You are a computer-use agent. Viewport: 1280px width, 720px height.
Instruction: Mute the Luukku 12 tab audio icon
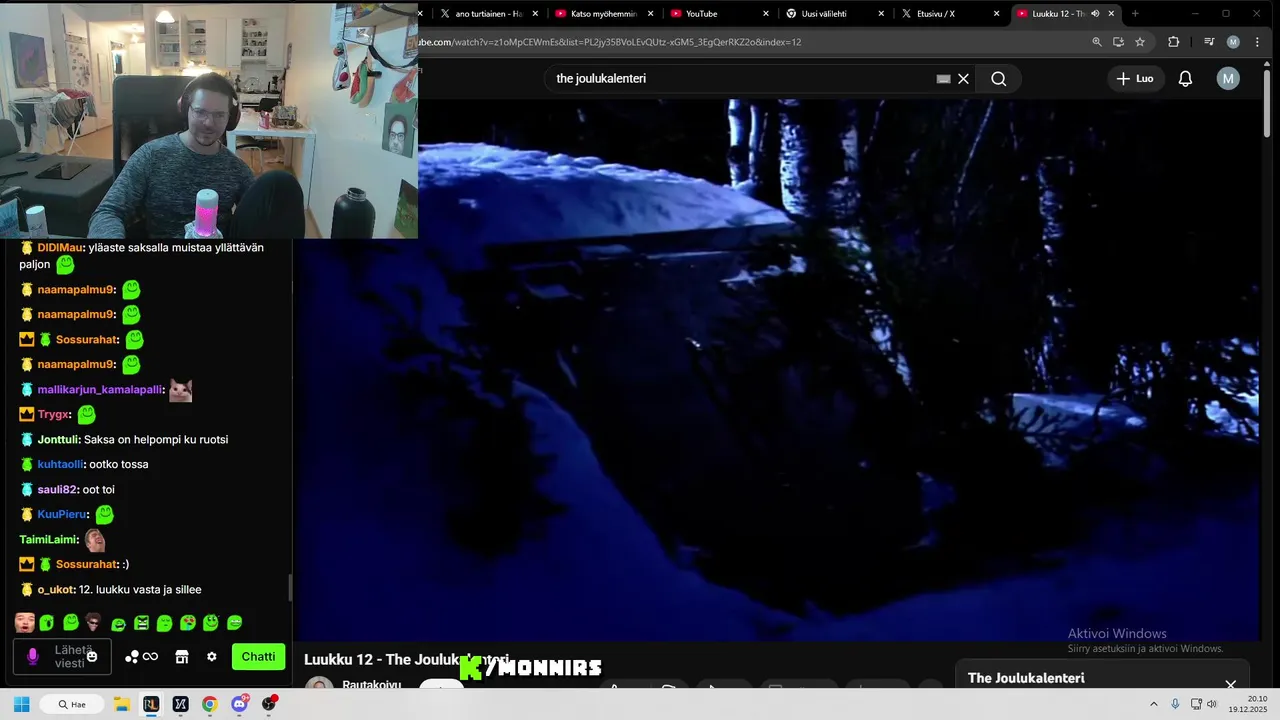(x=1095, y=14)
